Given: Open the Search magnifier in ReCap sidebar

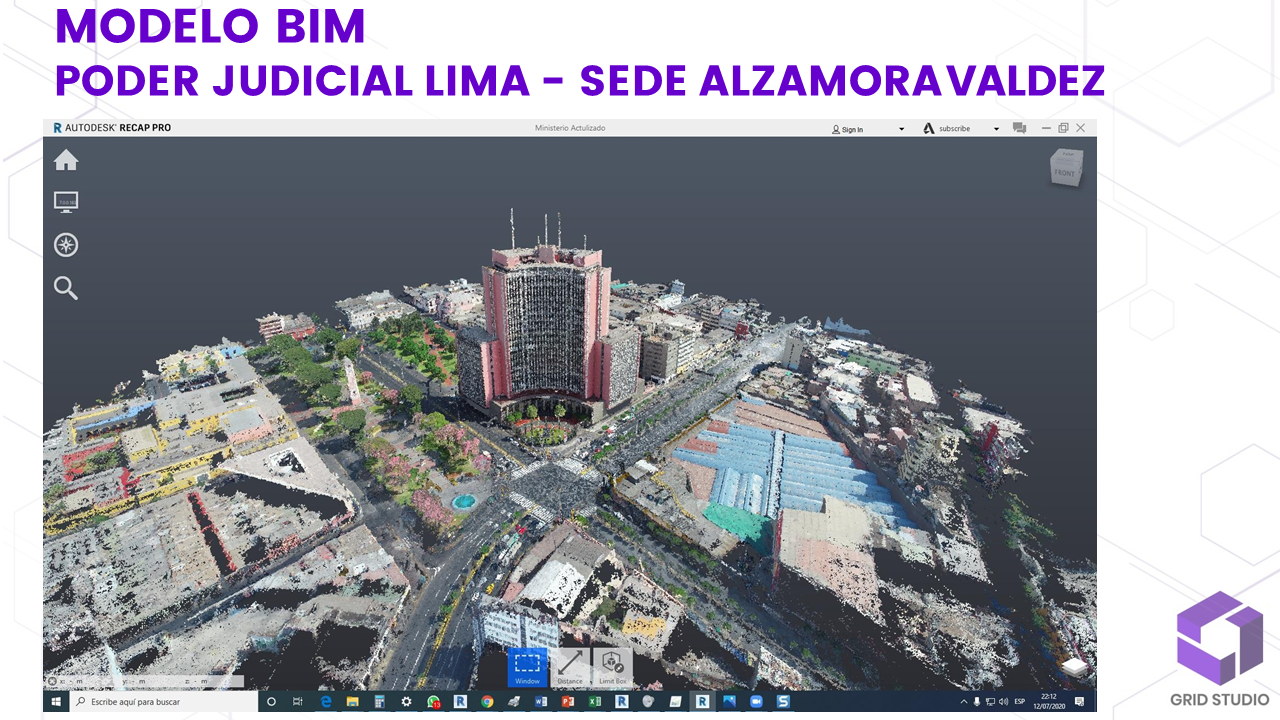Looking at the screenshot, I should click(x=66, y=288).
